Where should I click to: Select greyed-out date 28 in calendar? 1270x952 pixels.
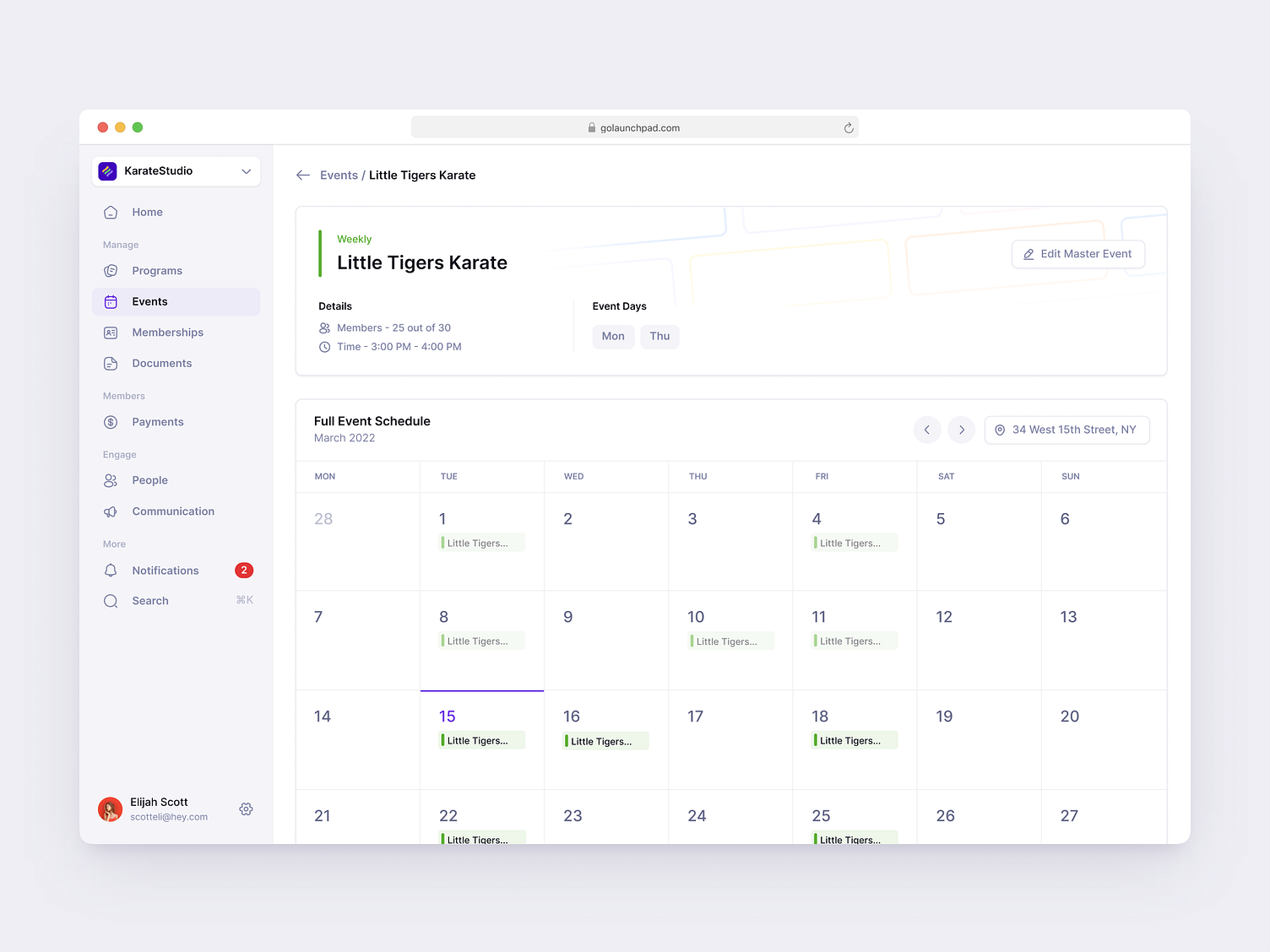(323, 519)
